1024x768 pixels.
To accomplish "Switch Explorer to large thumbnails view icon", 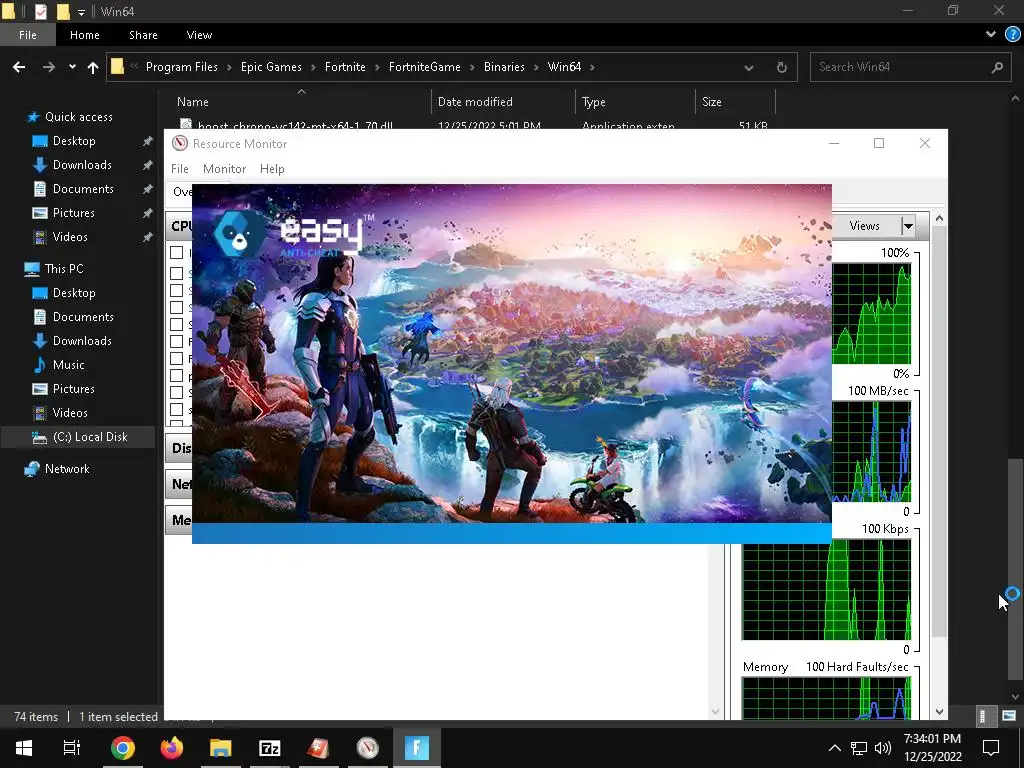I will (x=1009, y=716).
